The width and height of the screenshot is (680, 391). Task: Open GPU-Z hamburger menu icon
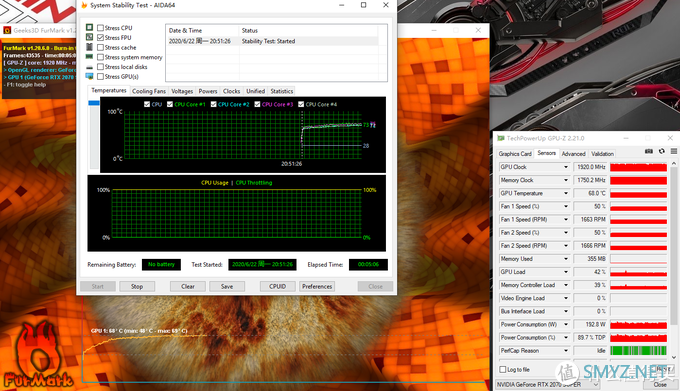[673, 151]
